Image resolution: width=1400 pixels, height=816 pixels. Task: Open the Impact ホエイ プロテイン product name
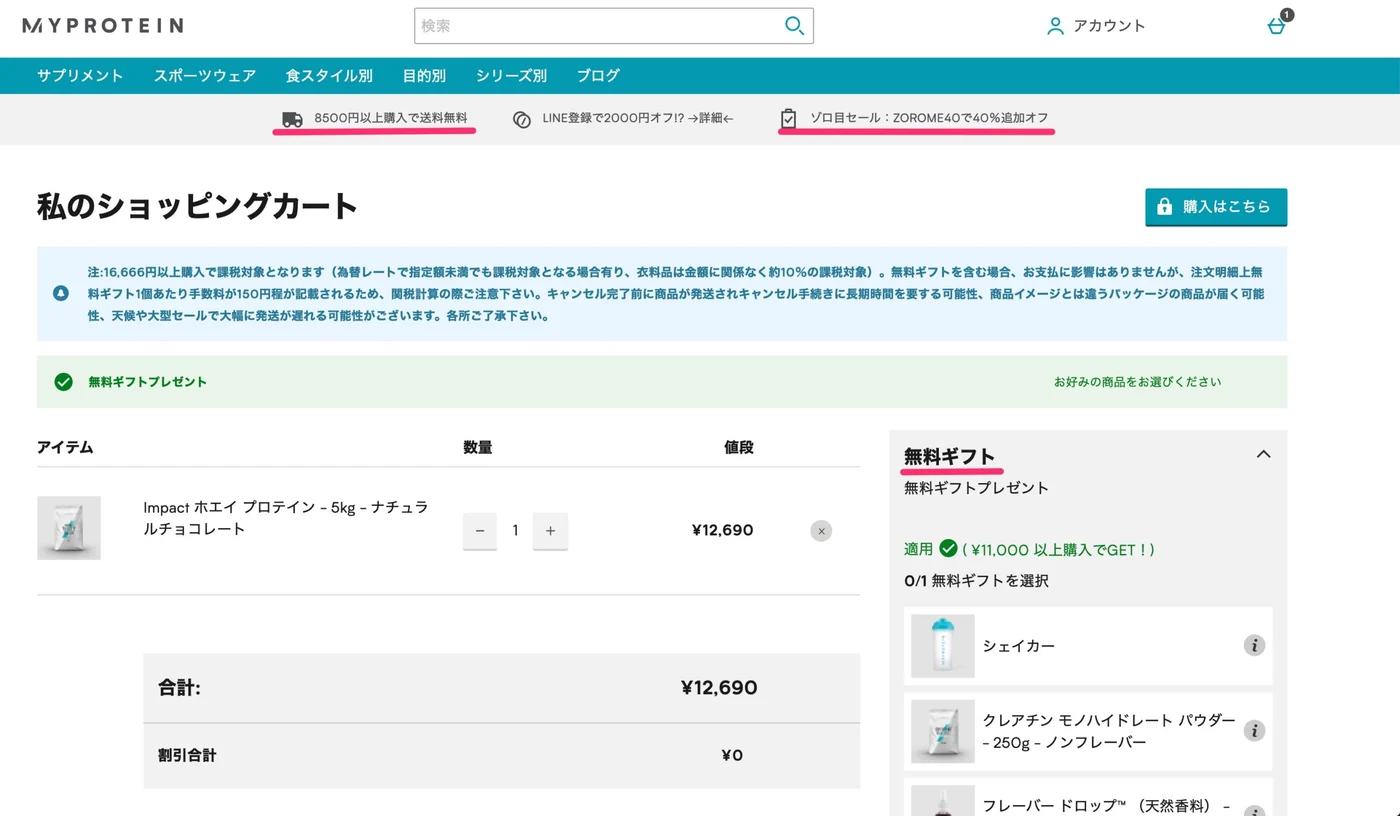(286, 518)
